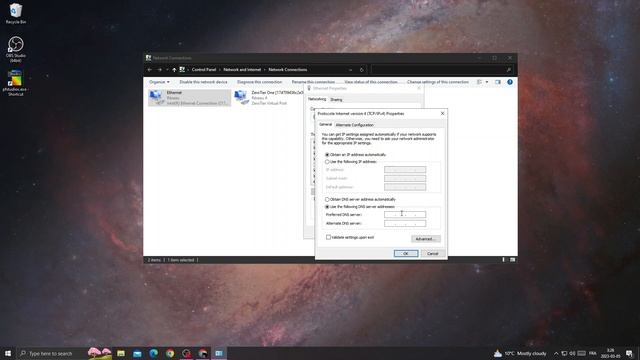Select the ZeroTier One network adapter
This screenshot has width=640, height=360.
[x=269, y=98]
